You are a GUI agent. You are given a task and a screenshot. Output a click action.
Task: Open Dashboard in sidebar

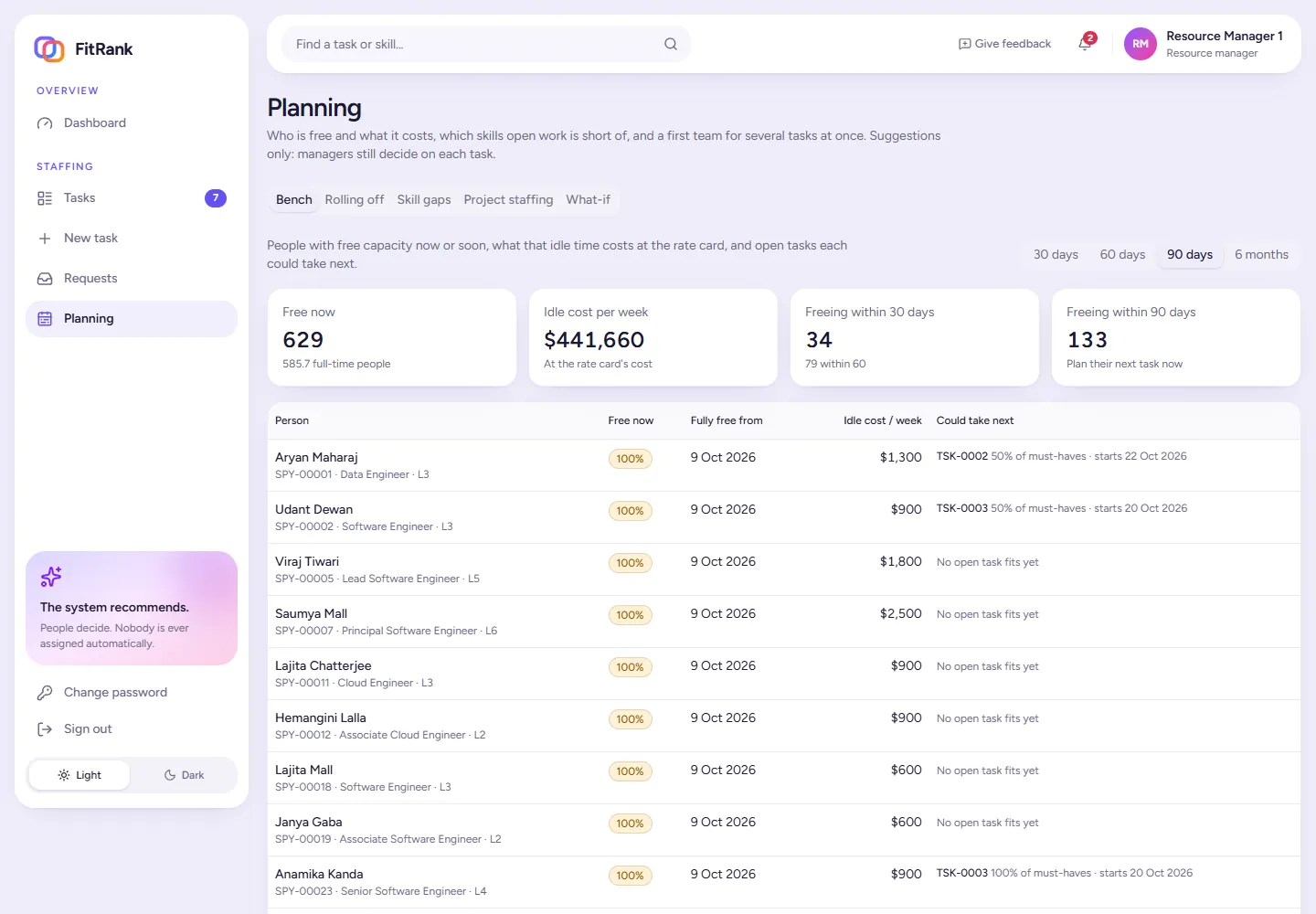click(132, 123)
